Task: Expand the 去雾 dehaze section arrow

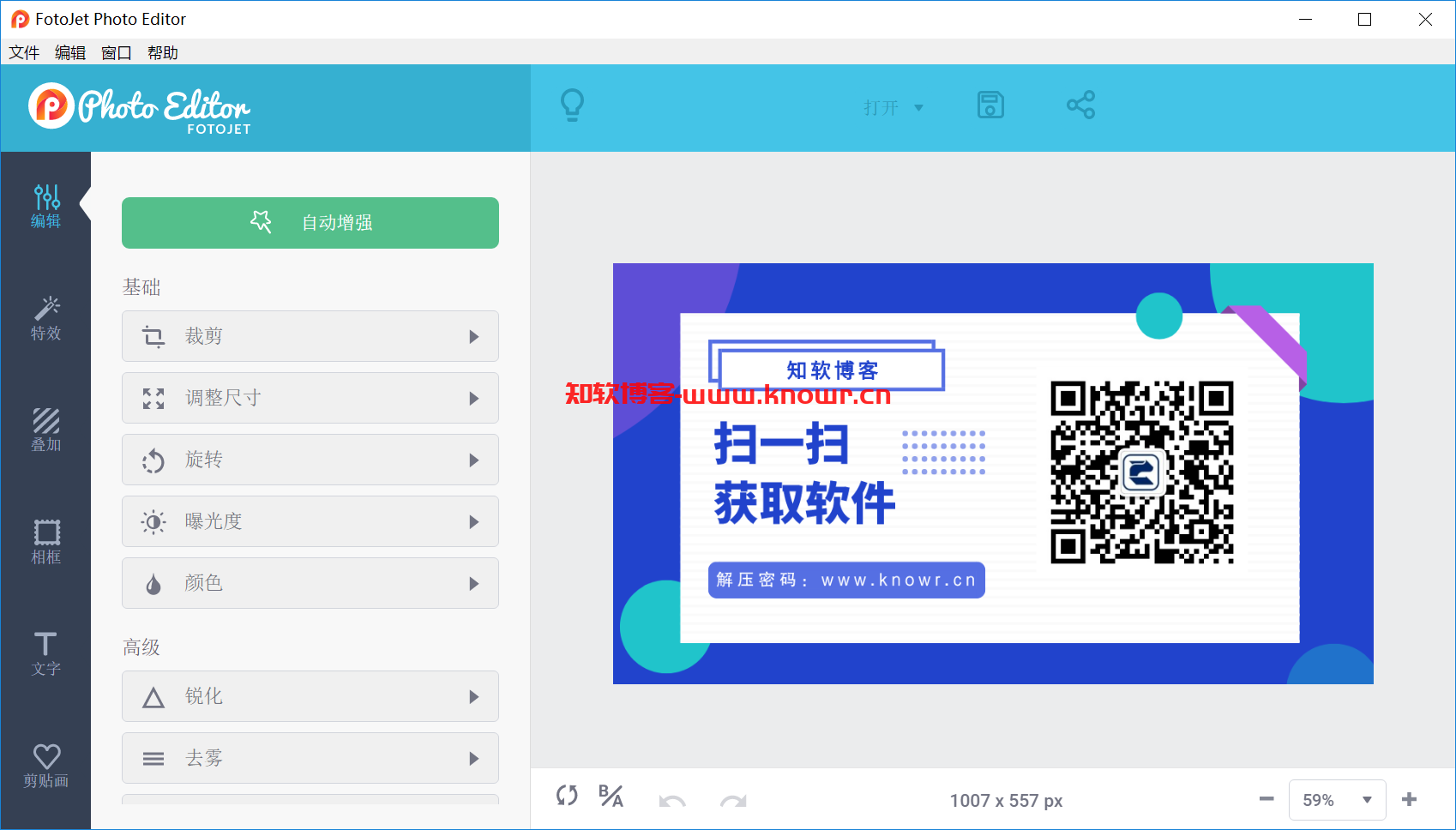Action: click(x=474, y=759)
